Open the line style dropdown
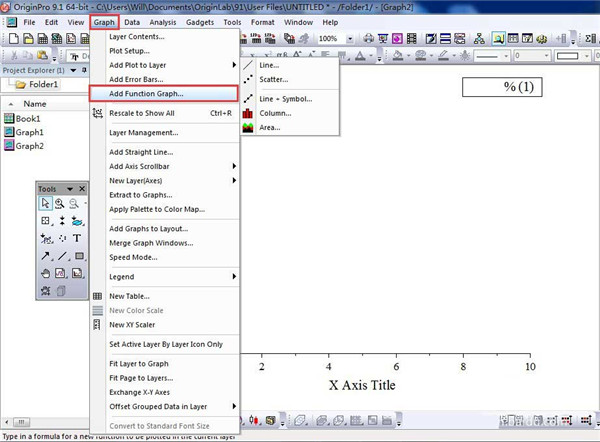Screen dimensions: 600x442 tap(505, 56)
